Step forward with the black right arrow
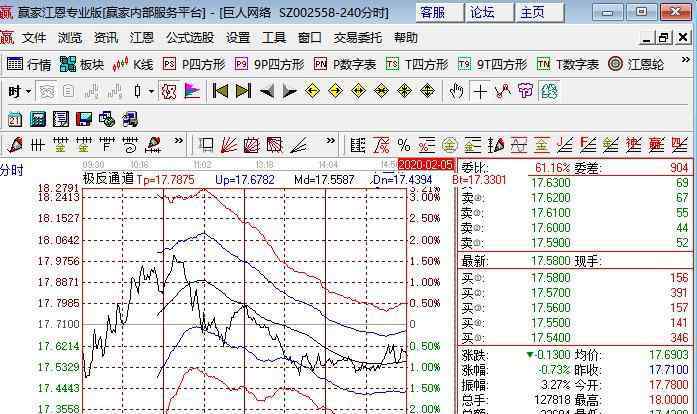 [x=289, y=92]
